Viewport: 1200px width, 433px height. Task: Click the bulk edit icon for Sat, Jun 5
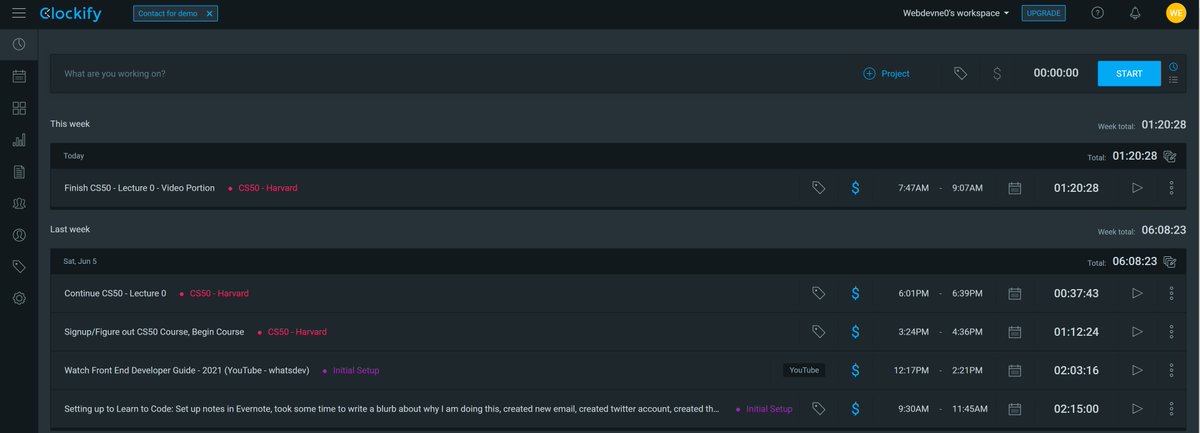[1170, 261]
